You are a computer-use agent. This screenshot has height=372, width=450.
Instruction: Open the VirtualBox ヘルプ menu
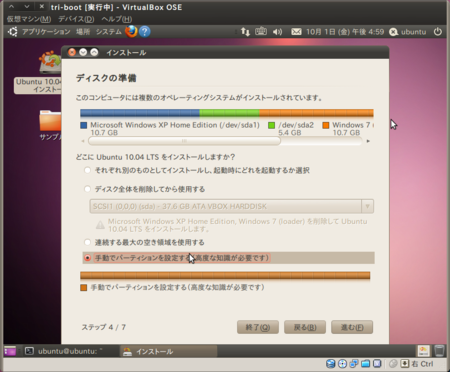[117, 19]
